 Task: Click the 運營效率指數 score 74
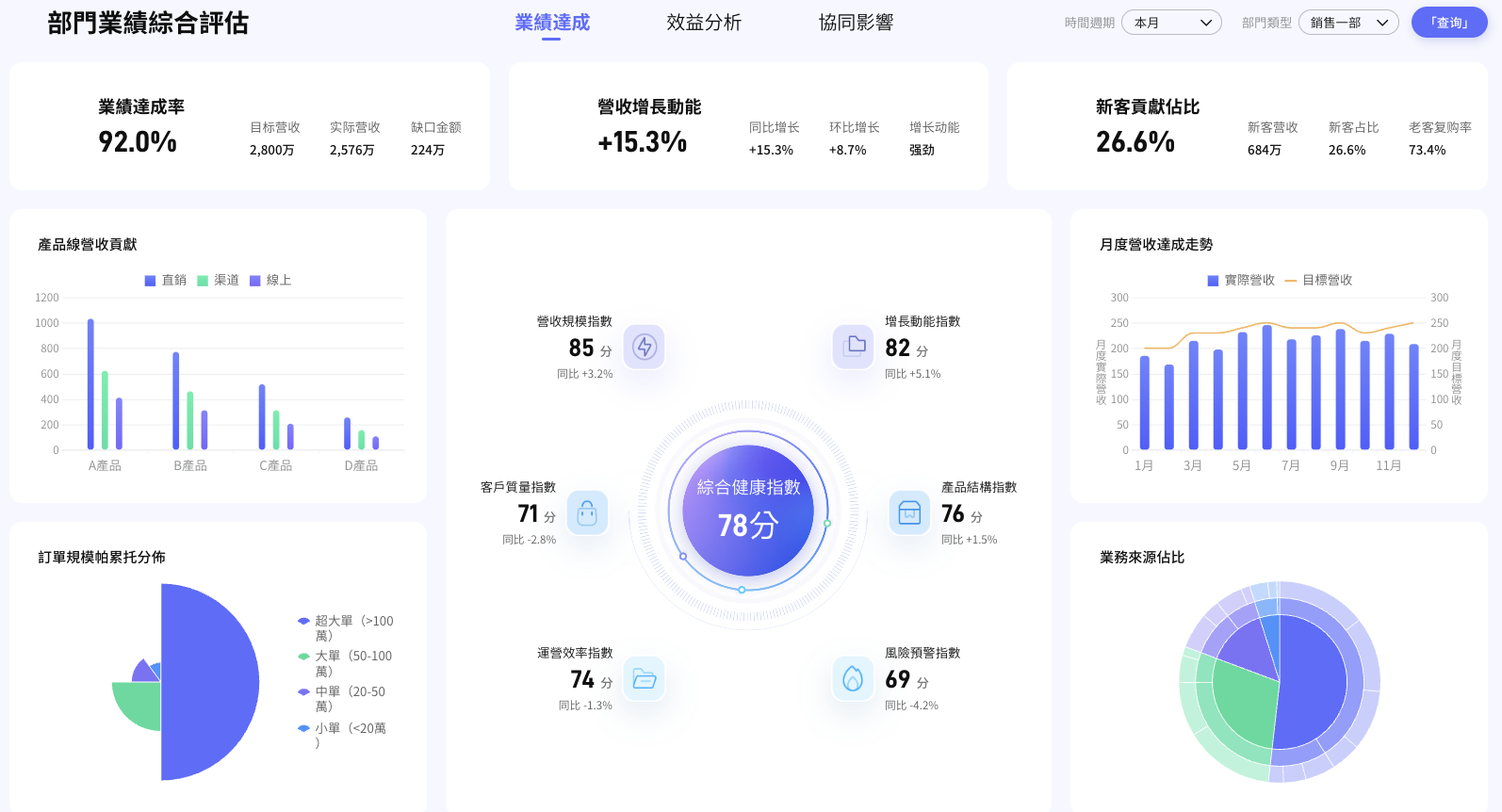[x=582, y=679]
